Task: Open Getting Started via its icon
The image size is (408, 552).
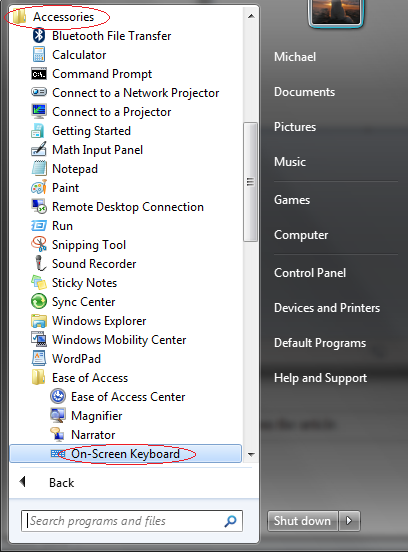Action: point(38,131)
